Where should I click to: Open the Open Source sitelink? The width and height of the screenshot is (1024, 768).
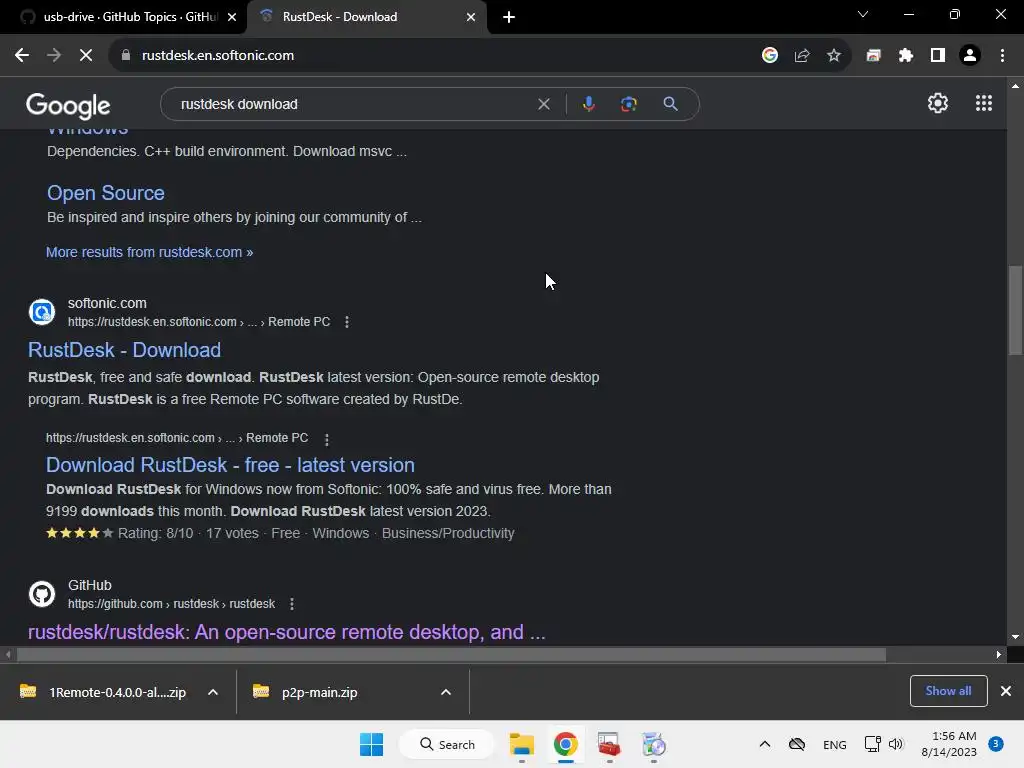click(106, 193)
